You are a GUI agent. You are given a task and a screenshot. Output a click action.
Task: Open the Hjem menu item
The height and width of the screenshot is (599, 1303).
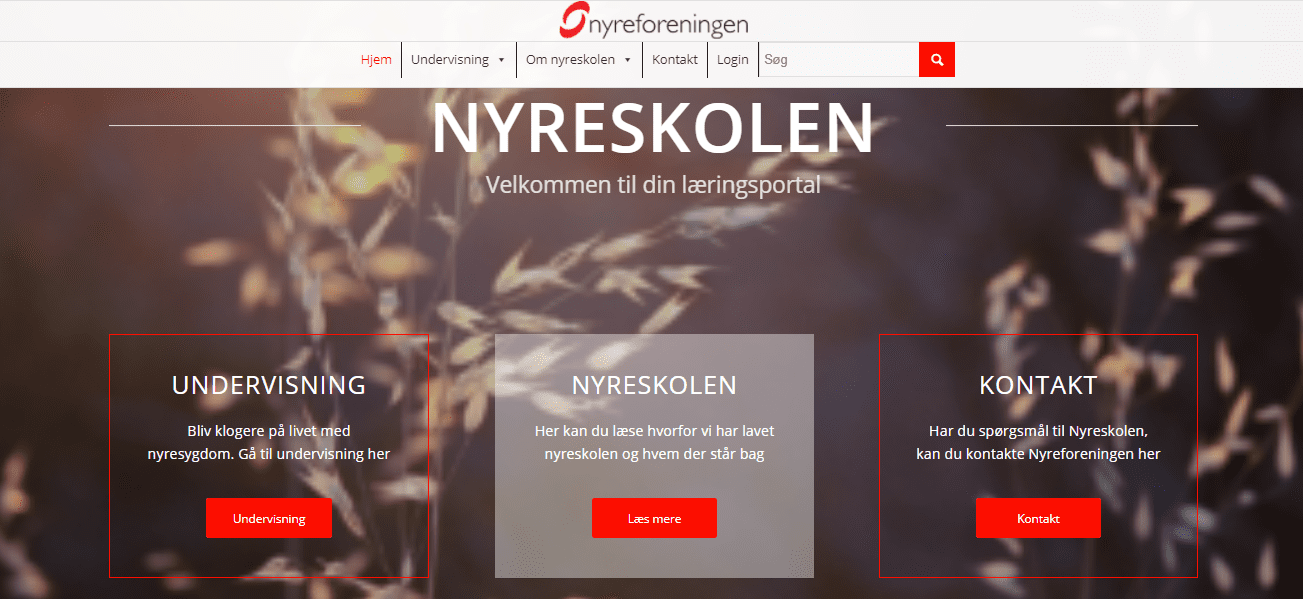[376, 60]
